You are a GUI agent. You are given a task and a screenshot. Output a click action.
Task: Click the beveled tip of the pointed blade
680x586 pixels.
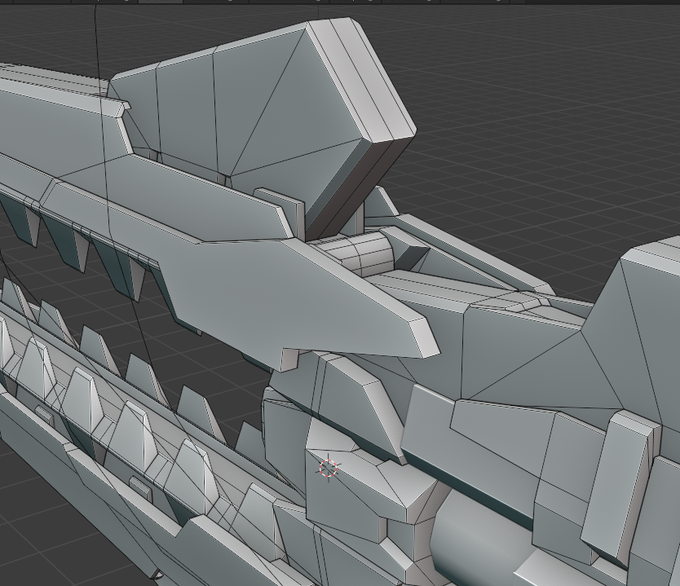pos(423,336)
